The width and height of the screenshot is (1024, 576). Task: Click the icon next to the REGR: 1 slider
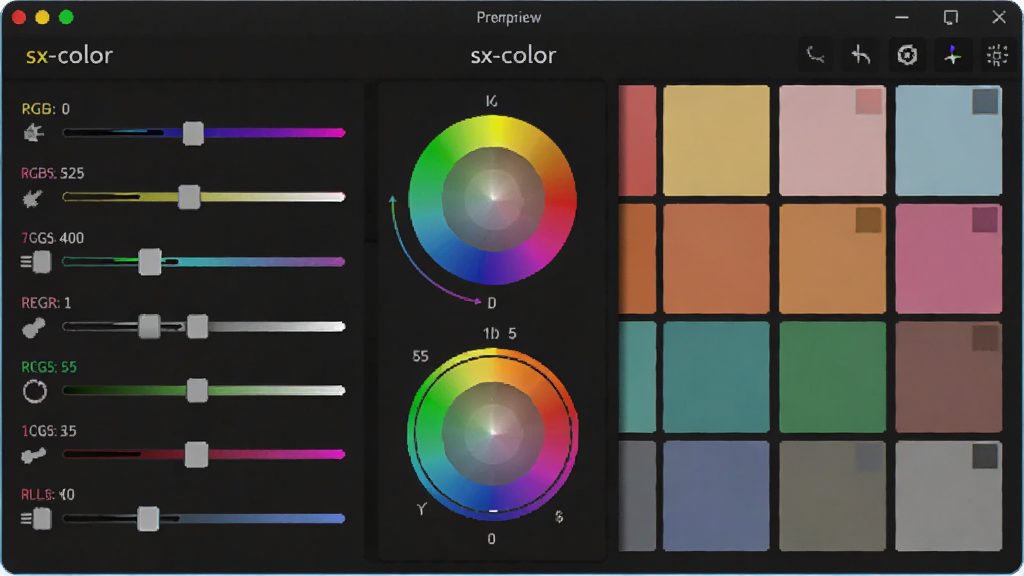(33, 327)
